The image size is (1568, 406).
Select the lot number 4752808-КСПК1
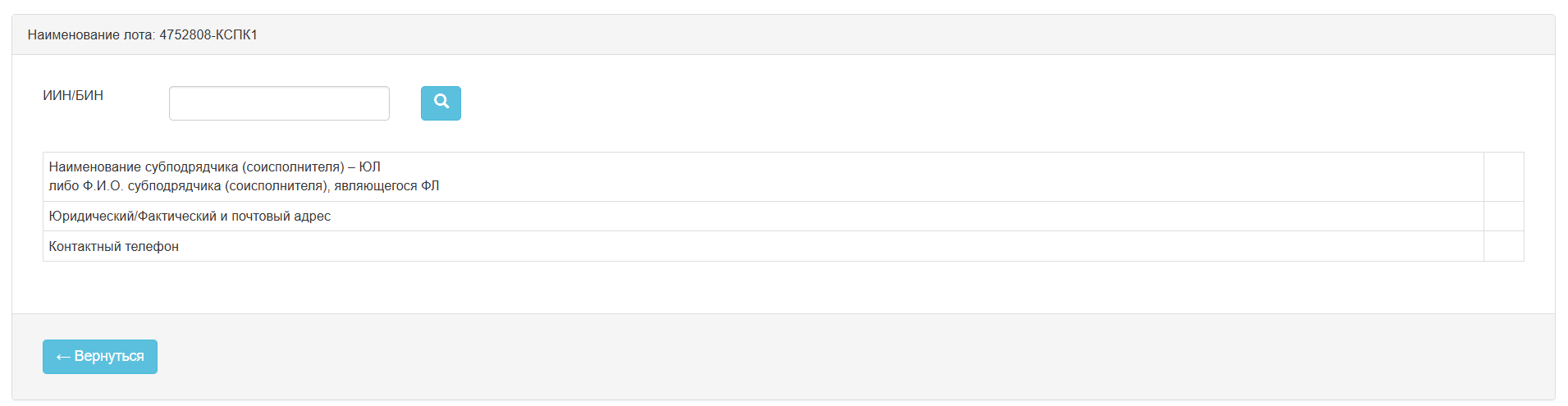tap(208, 34)
